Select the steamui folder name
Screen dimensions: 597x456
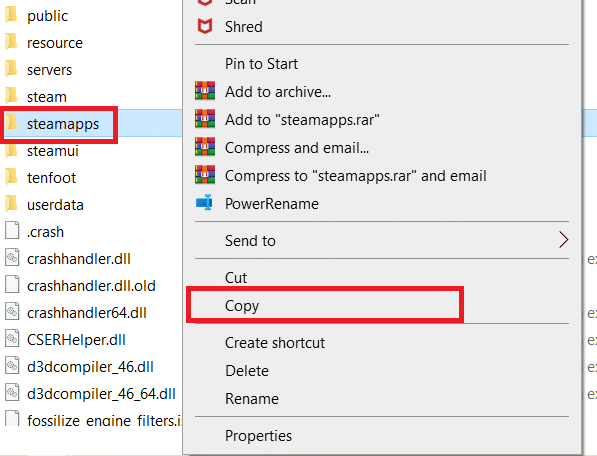click(x=53, y=151)
